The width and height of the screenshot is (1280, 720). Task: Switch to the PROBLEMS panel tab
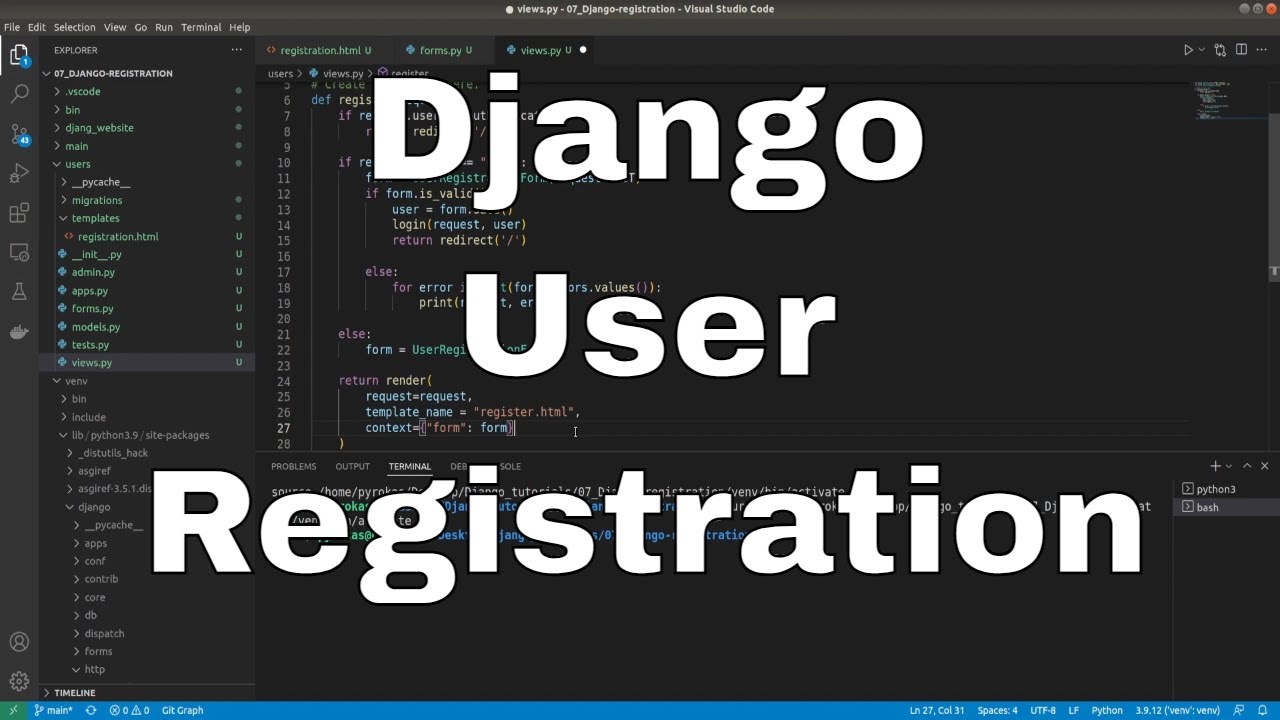click(x=294, y=467)
